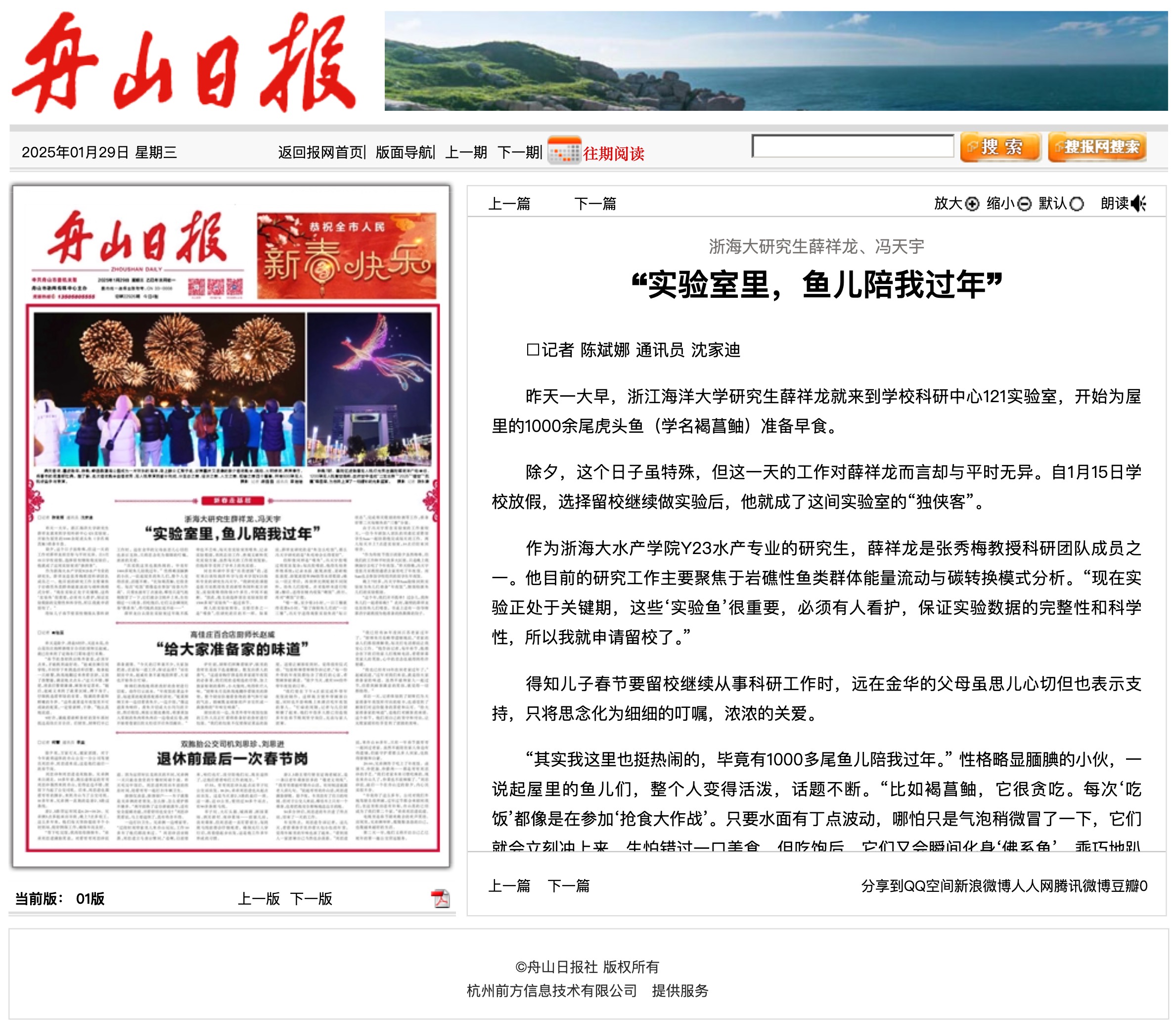Click the date text 2025年01月29日 星期三
The image size is (1176, 1021).
coord(99,152)
